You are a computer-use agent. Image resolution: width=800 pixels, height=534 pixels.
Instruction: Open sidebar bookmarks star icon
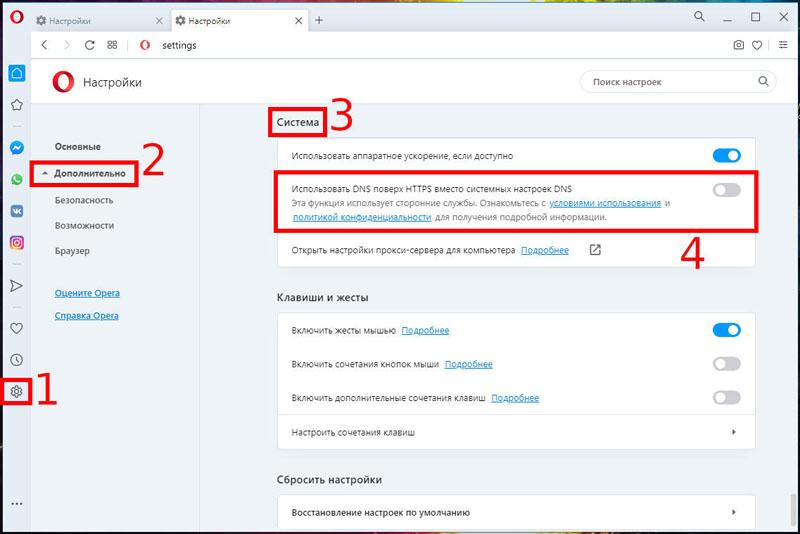tap(17, 105)
